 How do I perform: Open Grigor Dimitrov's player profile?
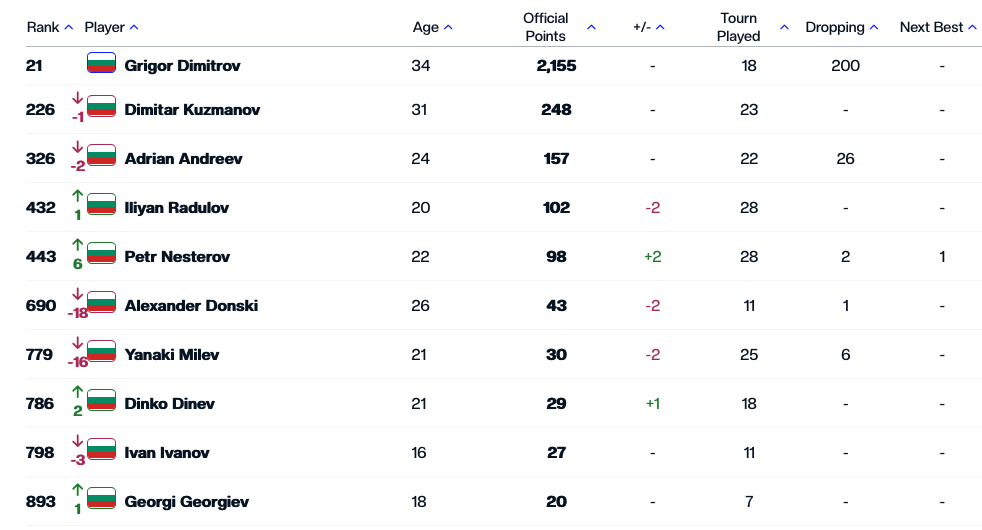(182, 66)
